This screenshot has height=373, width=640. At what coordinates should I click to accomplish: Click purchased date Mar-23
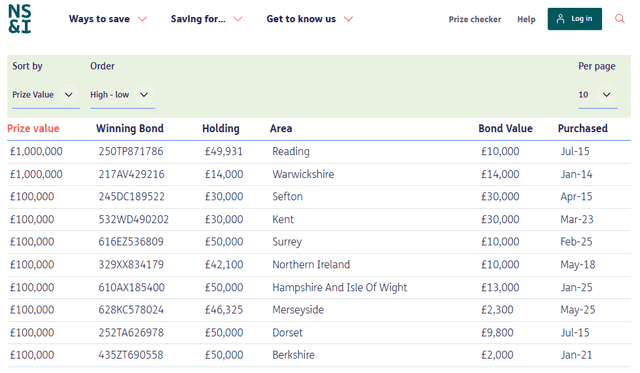pyautogui.click(x=577, y=220)
